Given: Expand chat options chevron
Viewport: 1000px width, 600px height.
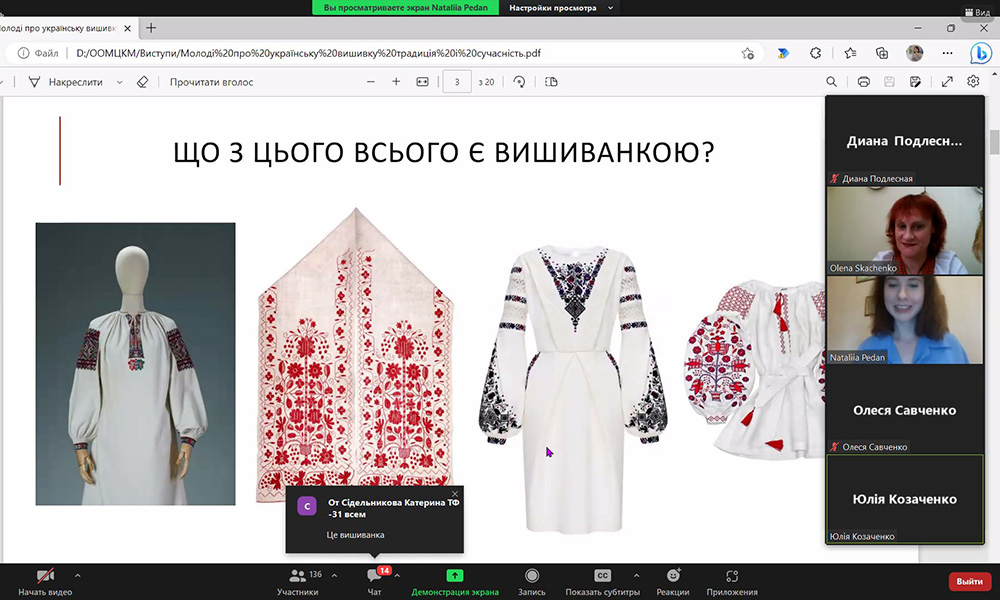Looking at the screenshot, I should 397,575.
